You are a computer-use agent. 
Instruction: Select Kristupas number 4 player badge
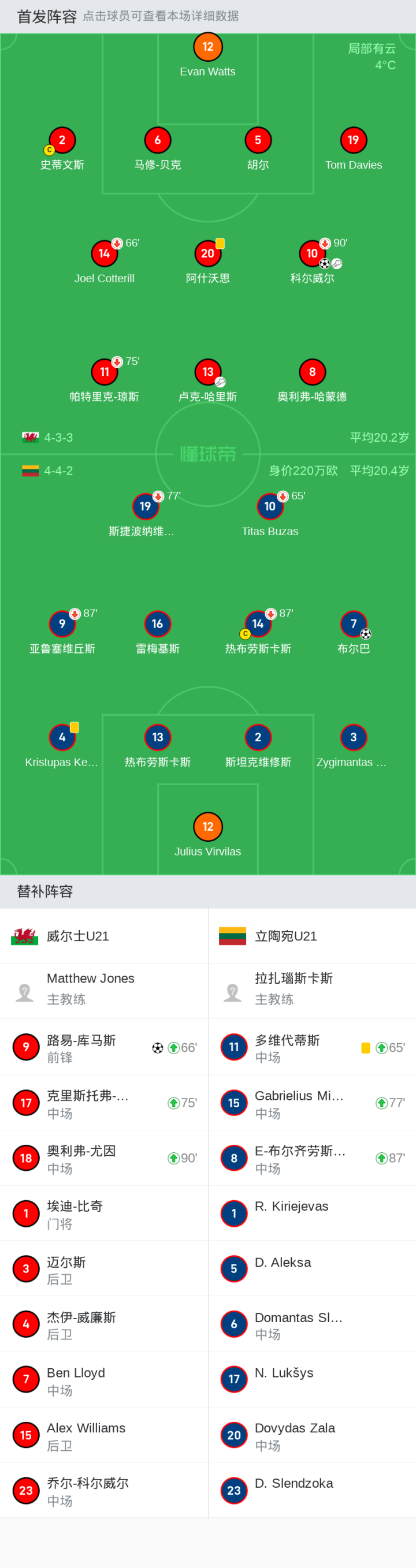[62, 737]
